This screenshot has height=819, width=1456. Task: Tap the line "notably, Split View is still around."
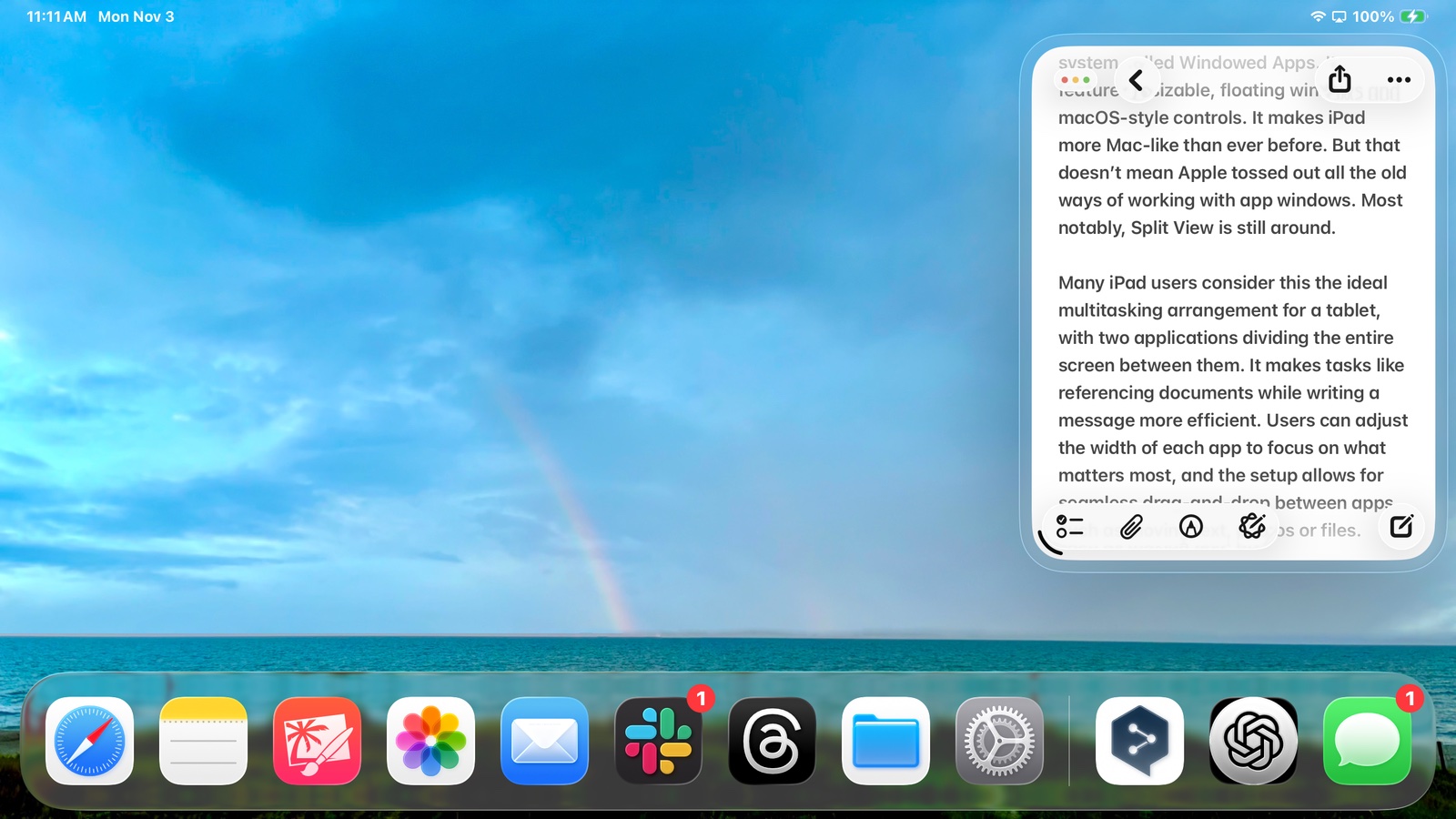1197,227
